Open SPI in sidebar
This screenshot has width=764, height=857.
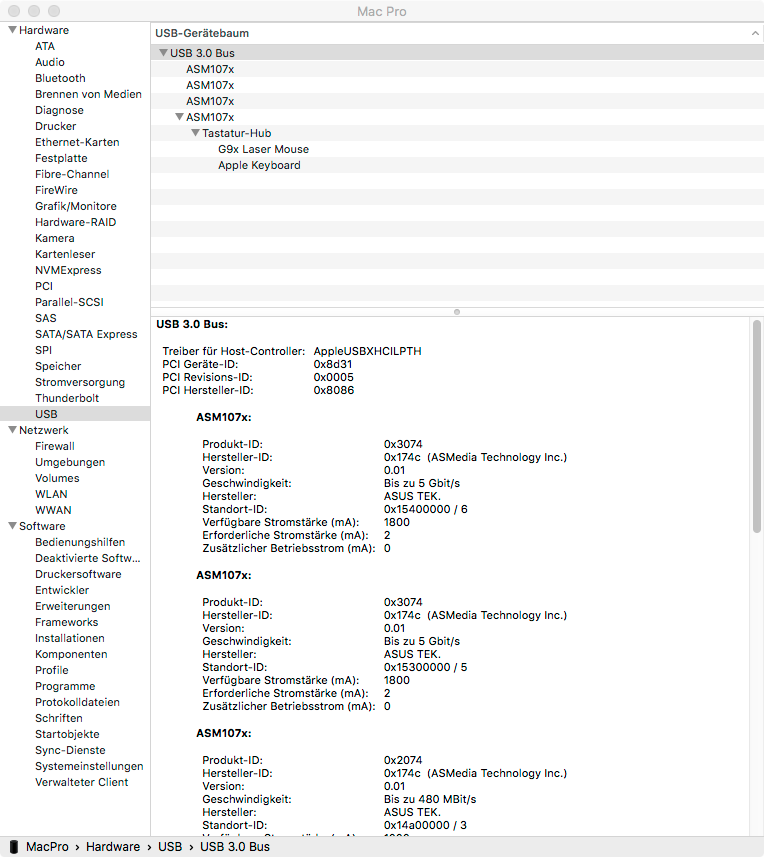click(x=44, y=350)
